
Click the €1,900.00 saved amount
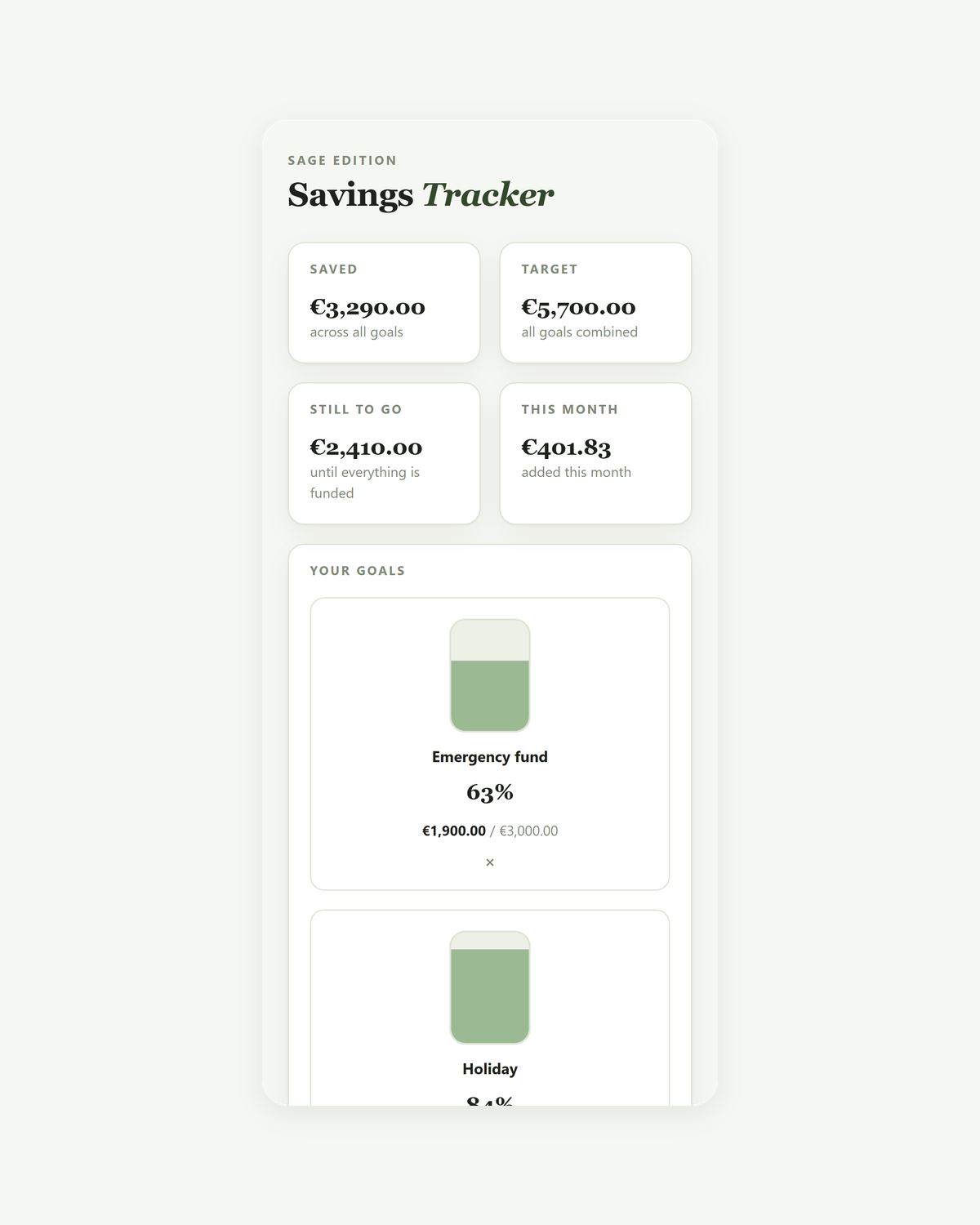coord(453,831)
